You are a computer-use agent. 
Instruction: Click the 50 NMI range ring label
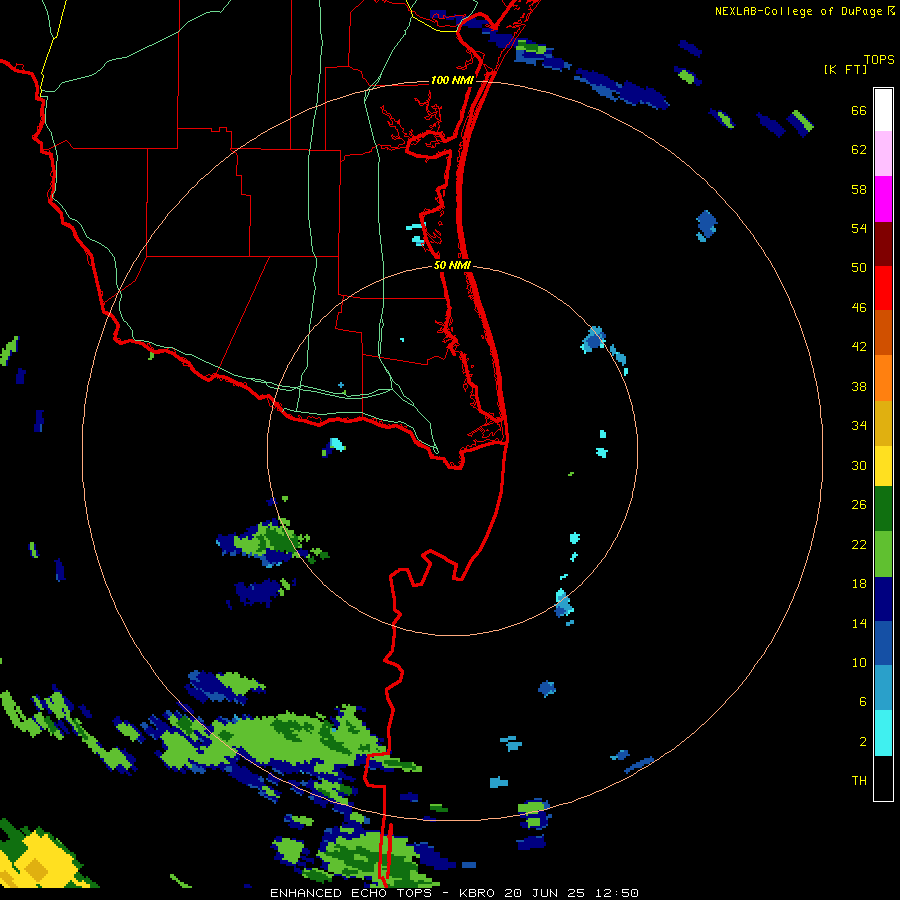coord(452,265)
